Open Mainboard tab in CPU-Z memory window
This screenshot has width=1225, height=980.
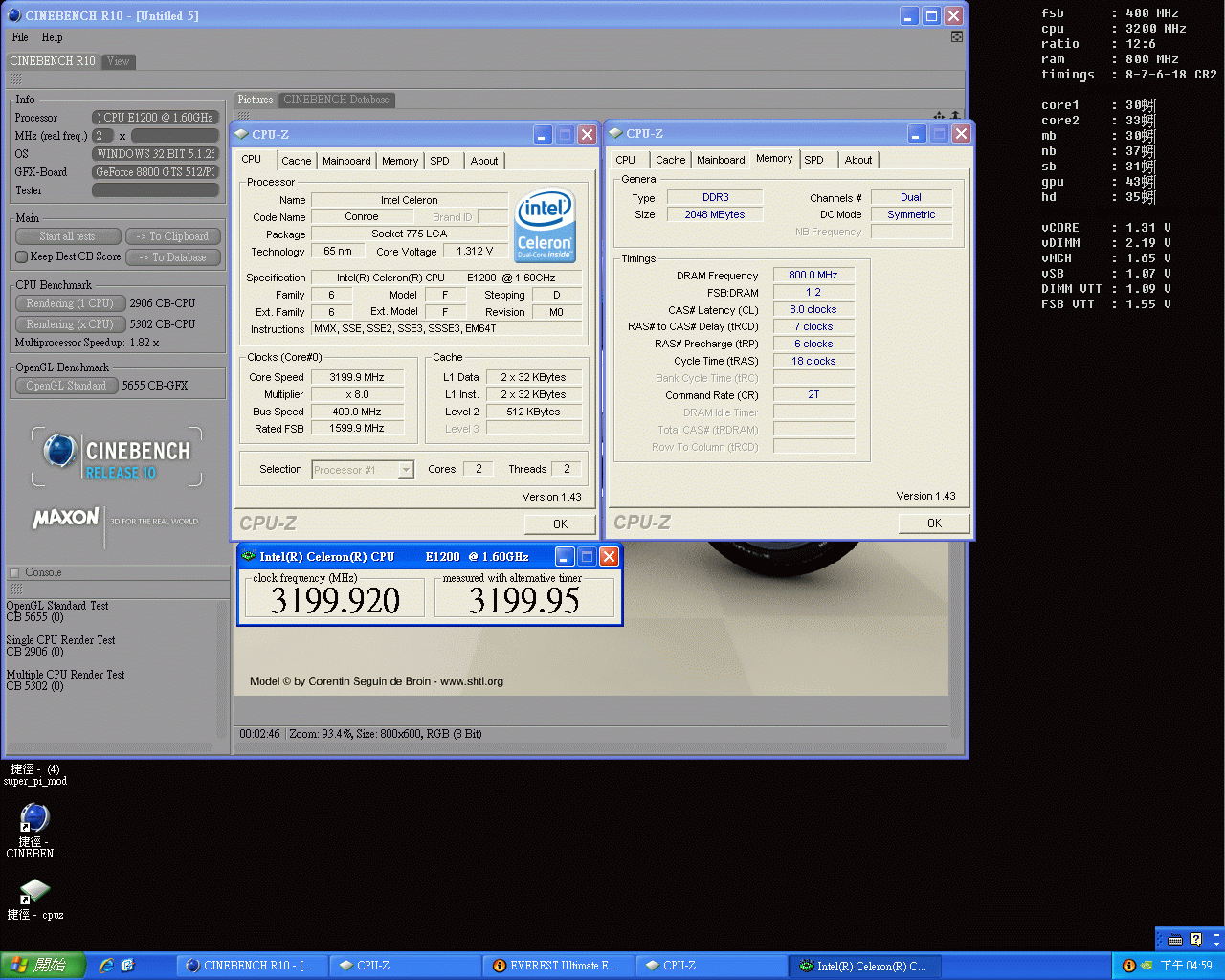(721, 160)
